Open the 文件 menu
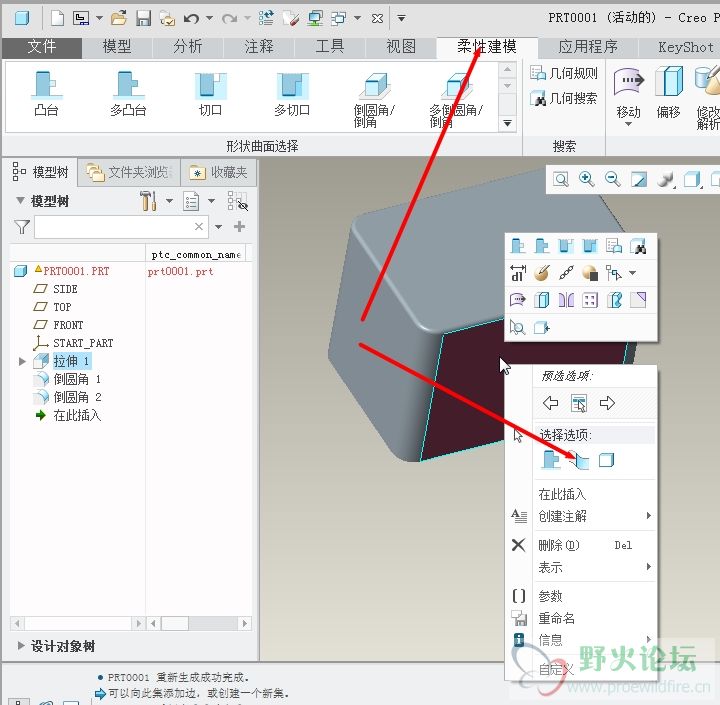Screen dimensions: 720x705 42,47
